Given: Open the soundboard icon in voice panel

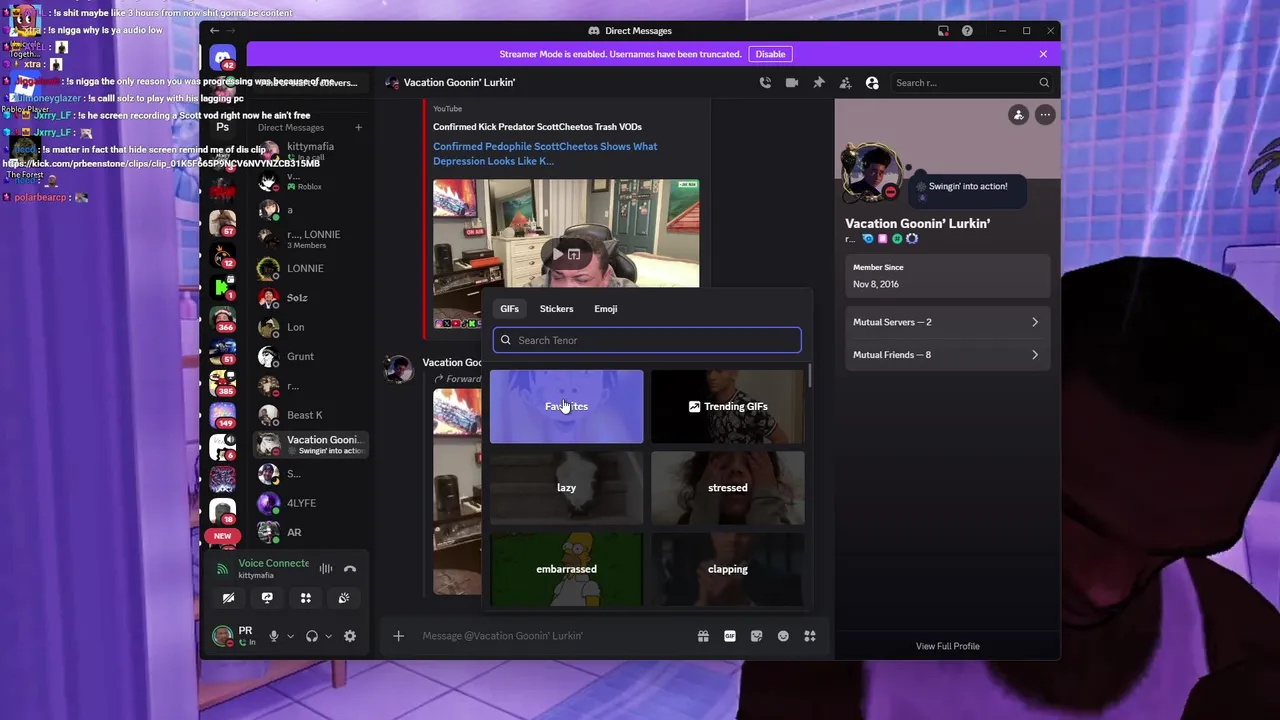Looking at the screenshot, I should click(344, 598).
